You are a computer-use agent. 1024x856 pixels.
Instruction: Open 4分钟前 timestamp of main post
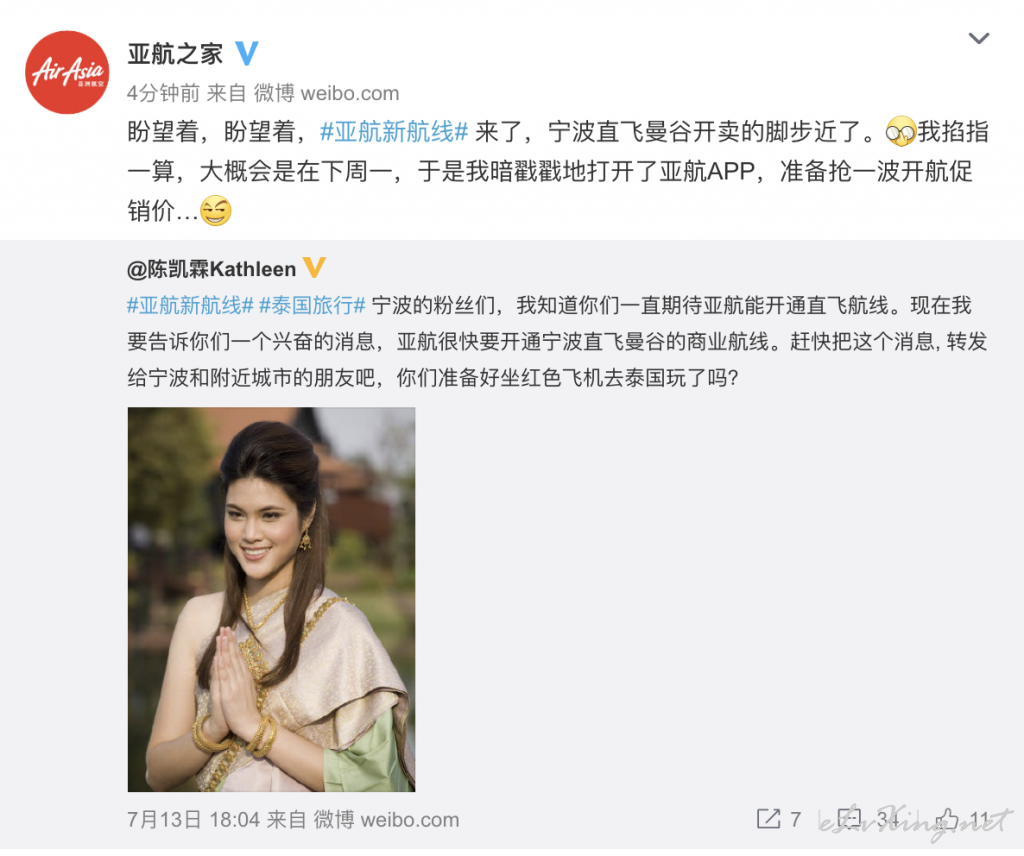pos(163,93)
